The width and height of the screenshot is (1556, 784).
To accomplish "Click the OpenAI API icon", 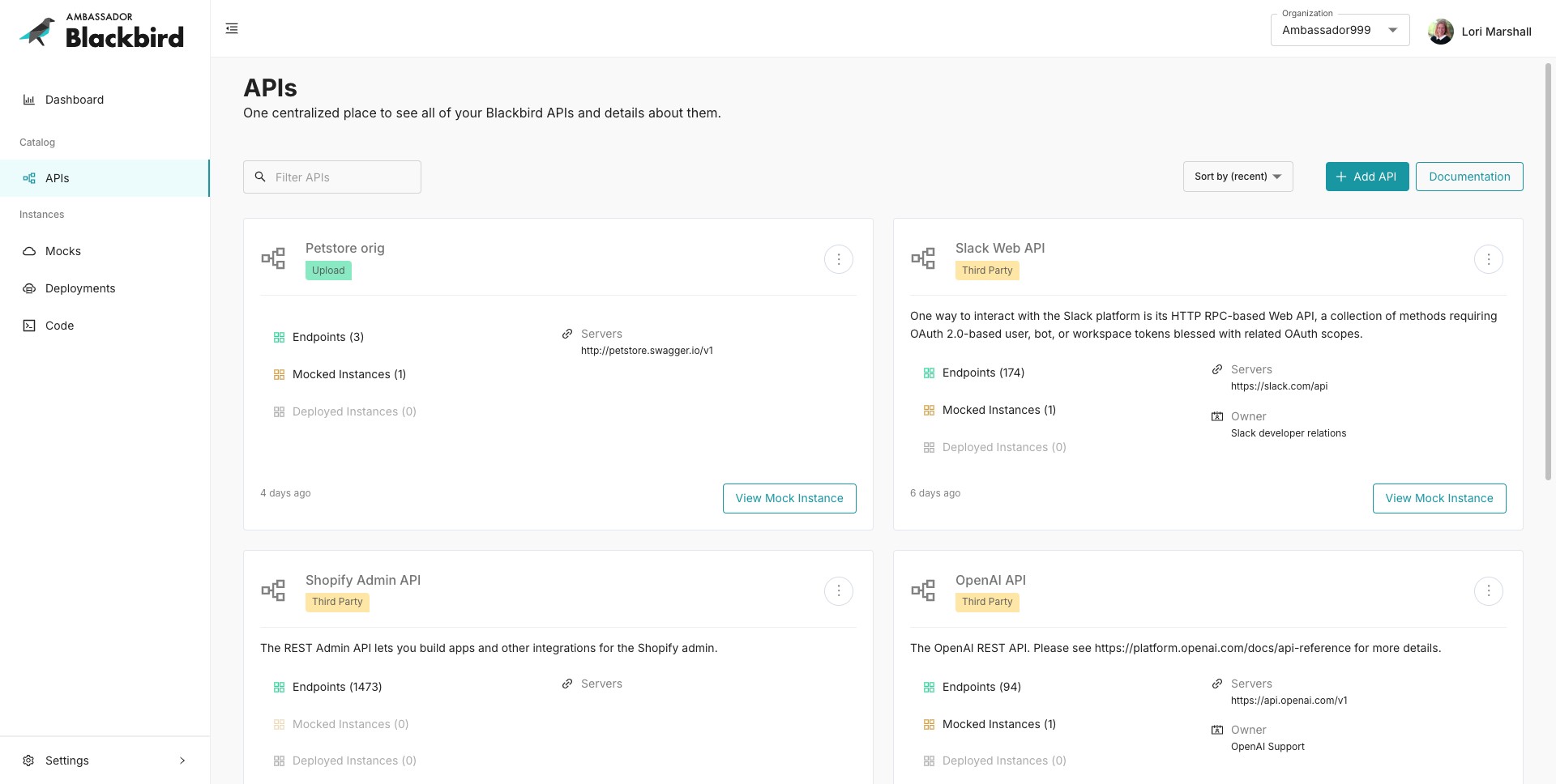I will 923,590.
